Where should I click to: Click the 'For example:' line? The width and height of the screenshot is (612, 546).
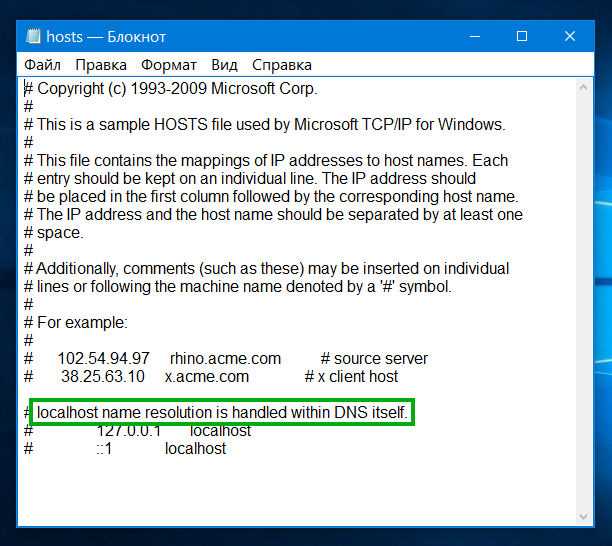76,322
